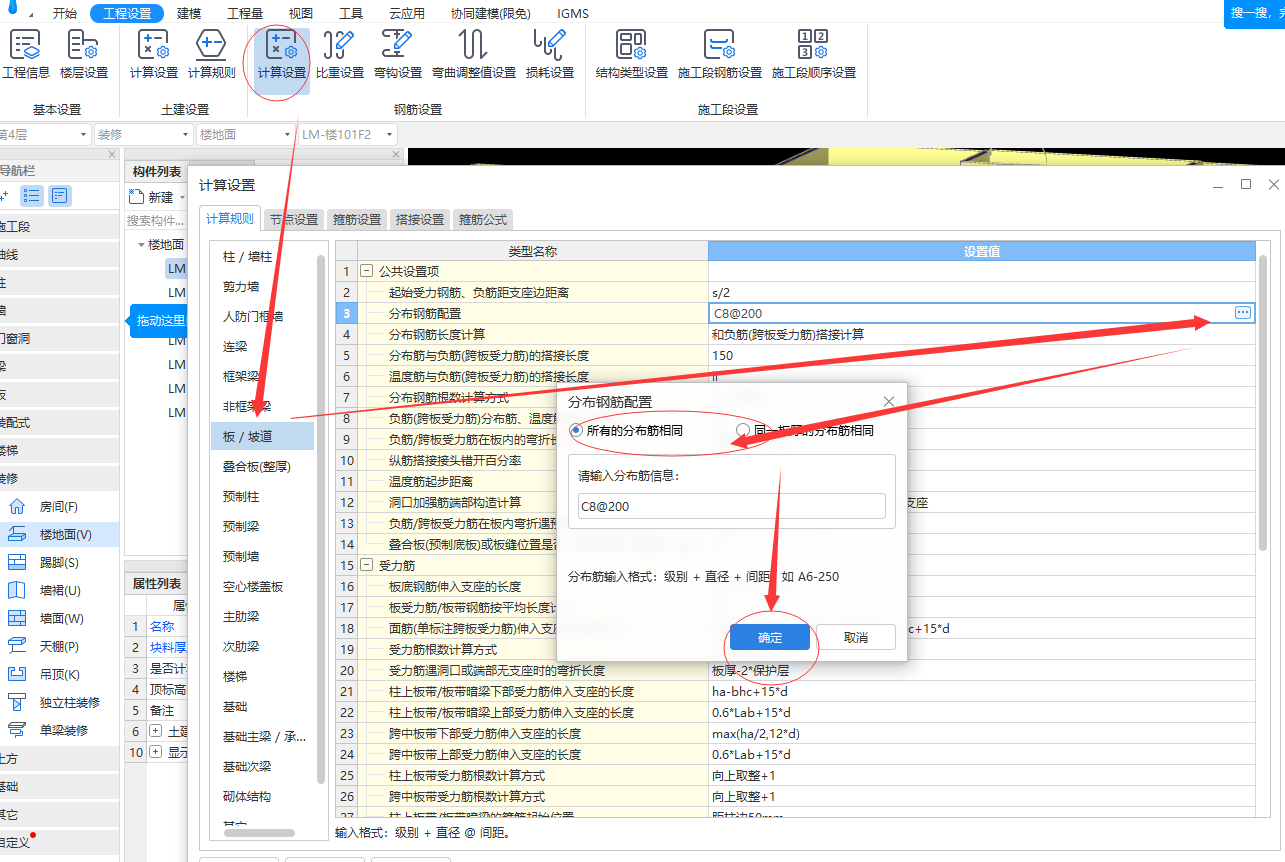Open 比重设置 rebar weight settings

coord(340,54)
